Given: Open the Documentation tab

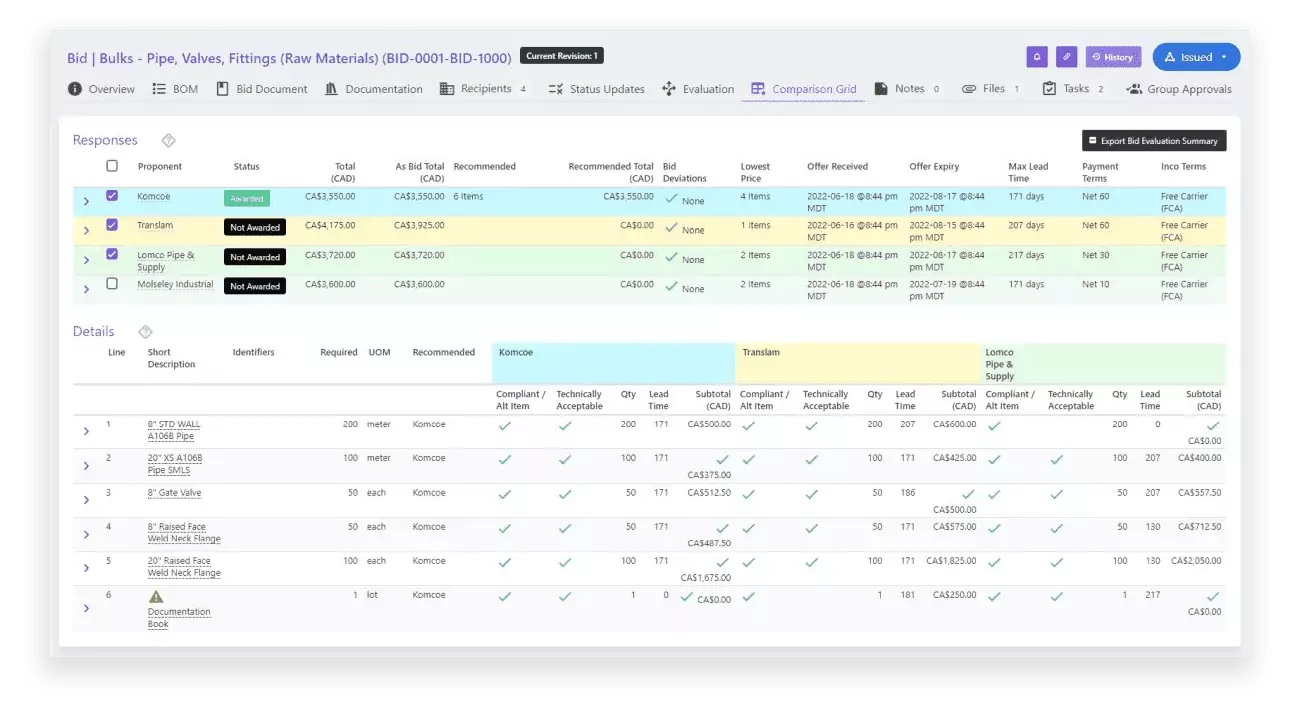Looking at the screenshot, I should coord(374,89).
